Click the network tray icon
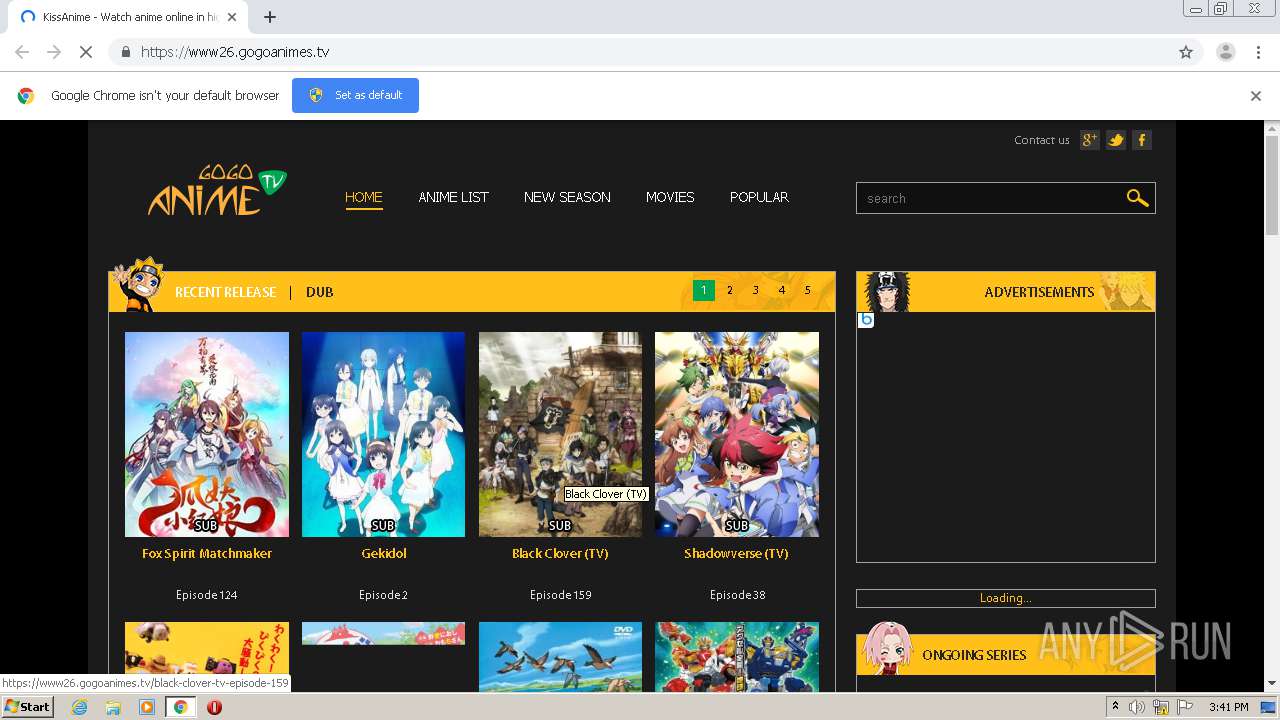The height and width of the screenshot is (720, 1280). tap(1161, 707)
